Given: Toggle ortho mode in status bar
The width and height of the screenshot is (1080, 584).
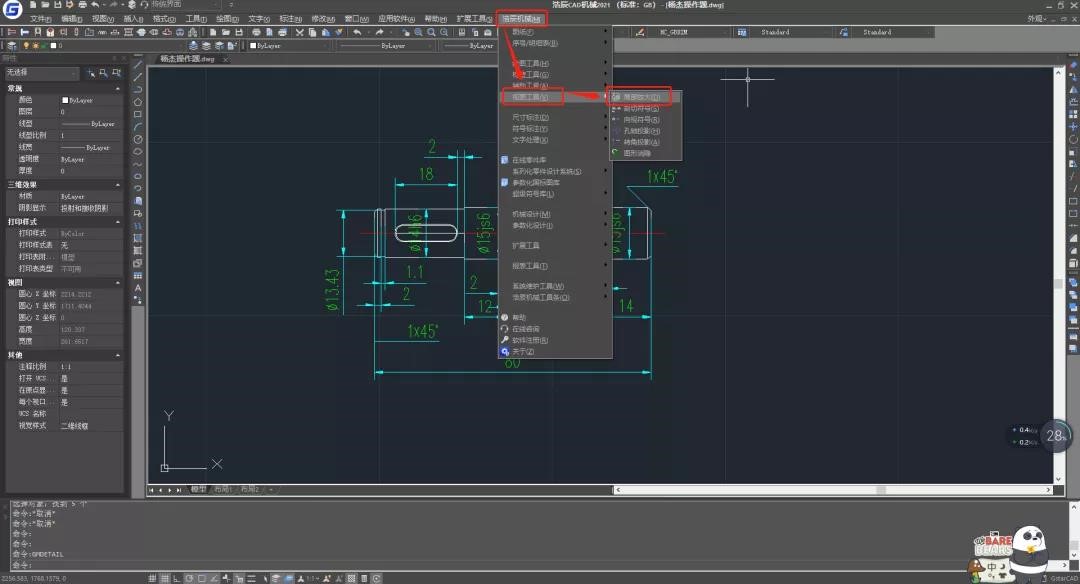Looking at the screenshot, I should click(x=177, y=578).
